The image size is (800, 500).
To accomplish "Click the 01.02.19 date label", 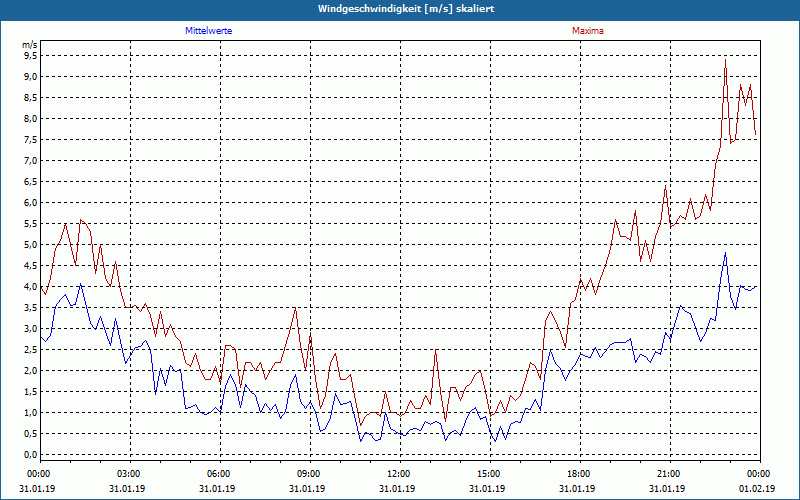I will point(757,488).
